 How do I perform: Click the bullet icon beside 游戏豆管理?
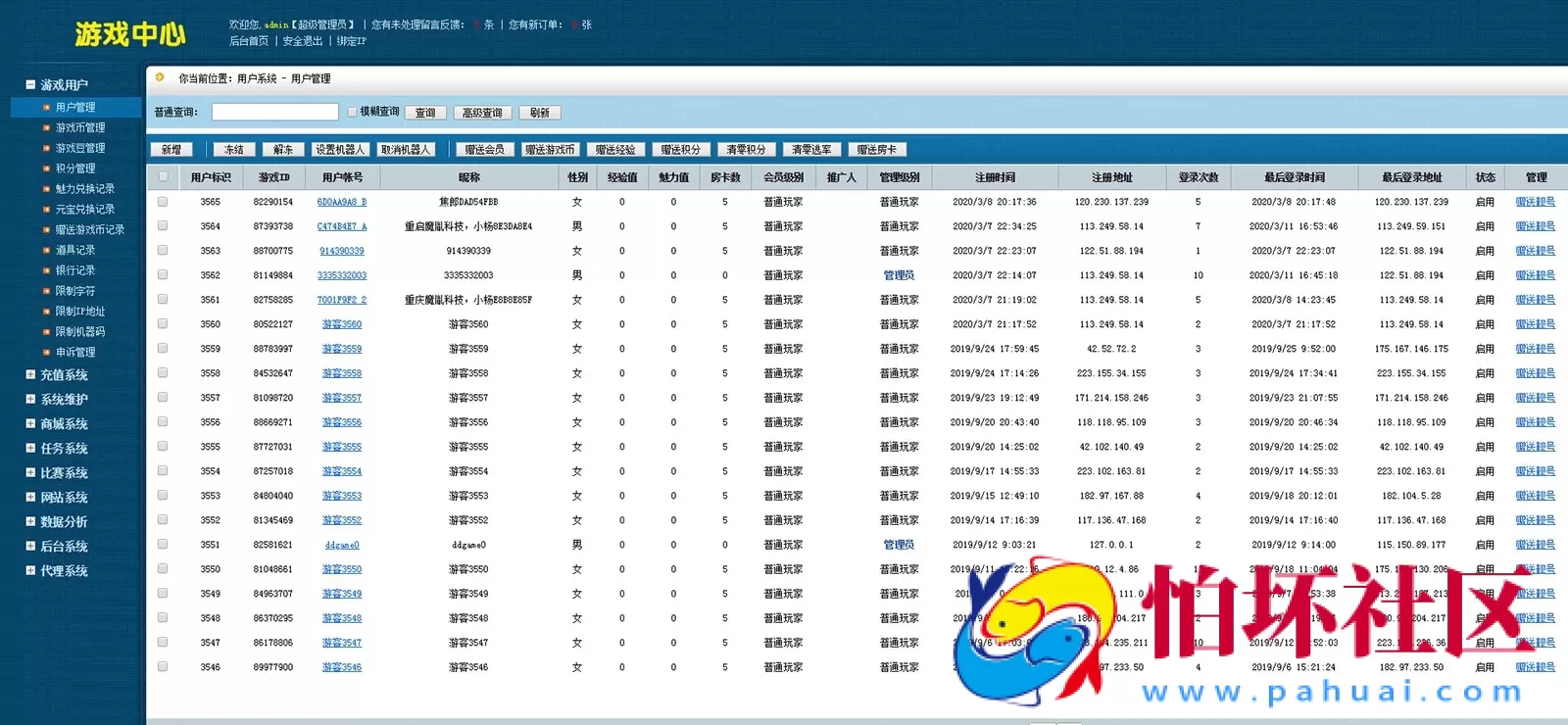point(46,148)
